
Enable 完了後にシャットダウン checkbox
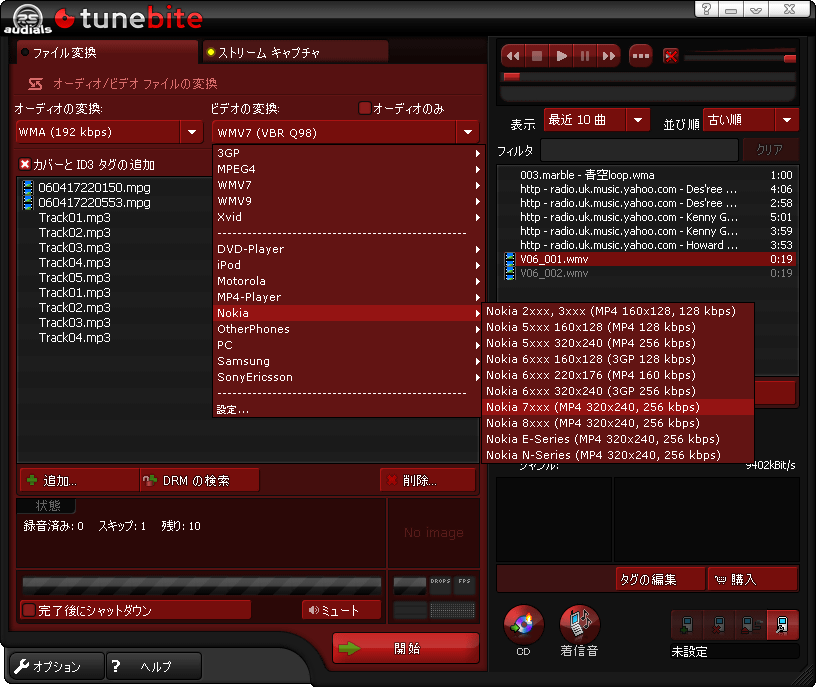pyautogui.click(x=29, y=610)
